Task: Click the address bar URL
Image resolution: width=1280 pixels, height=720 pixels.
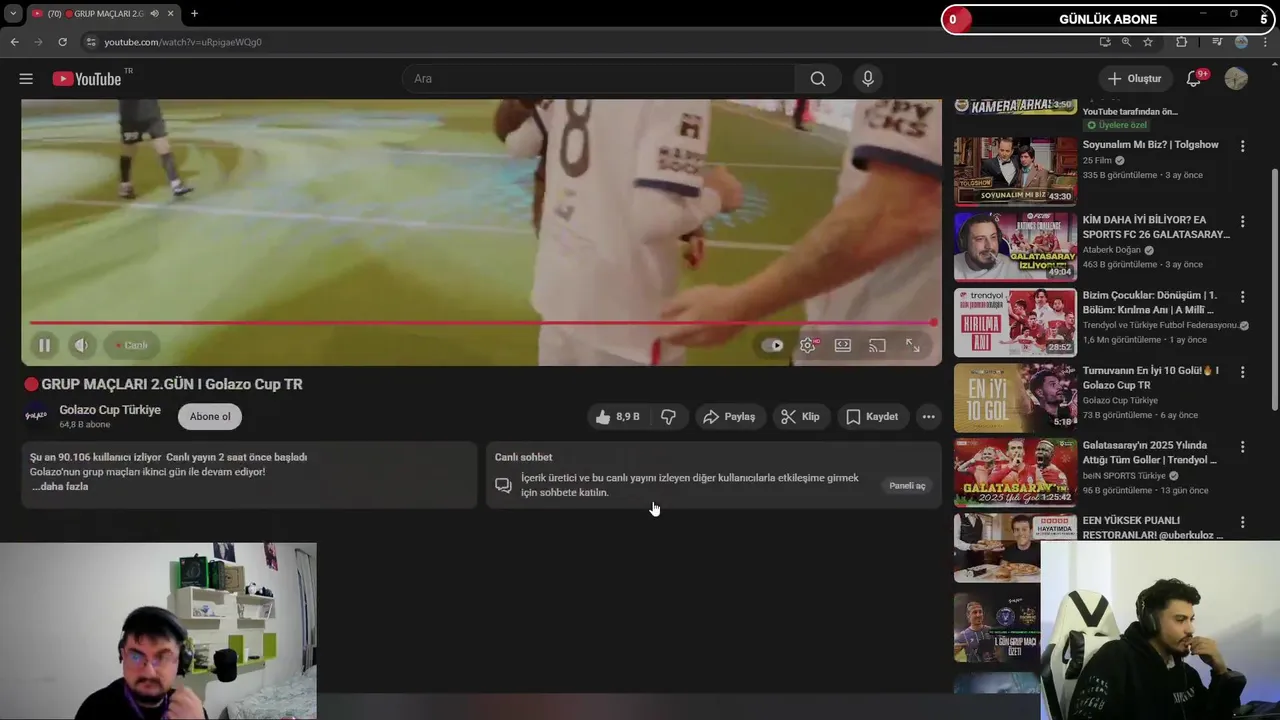Action: pyautogui.click(x=183, y=42)
